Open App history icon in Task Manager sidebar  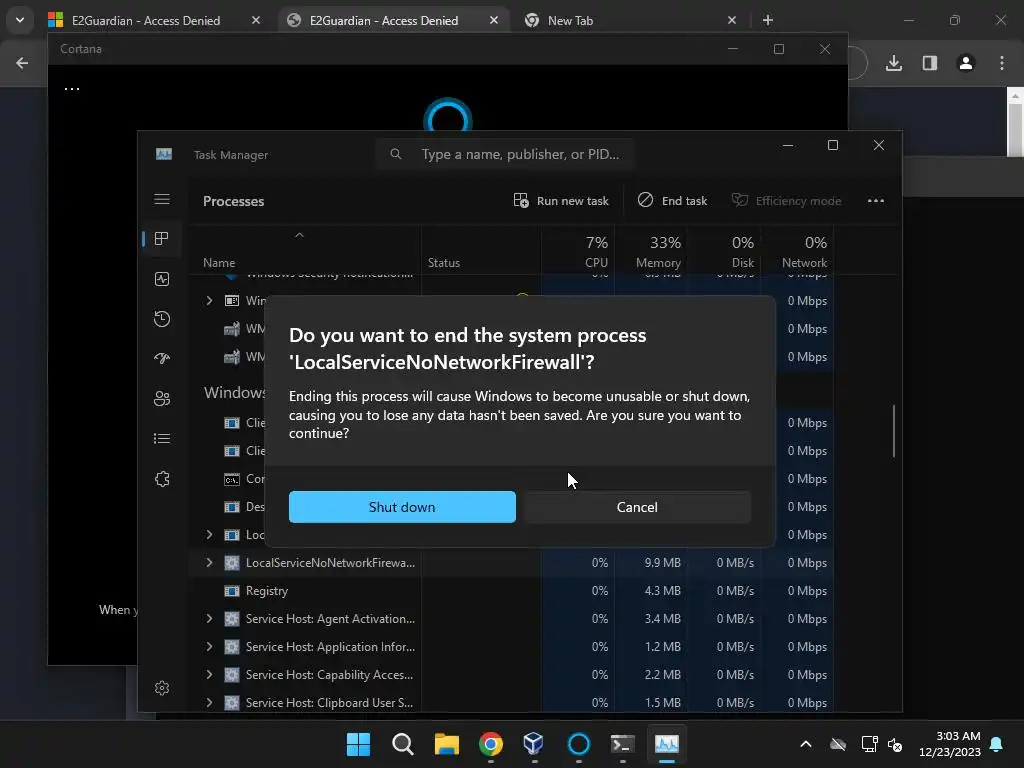162,319
